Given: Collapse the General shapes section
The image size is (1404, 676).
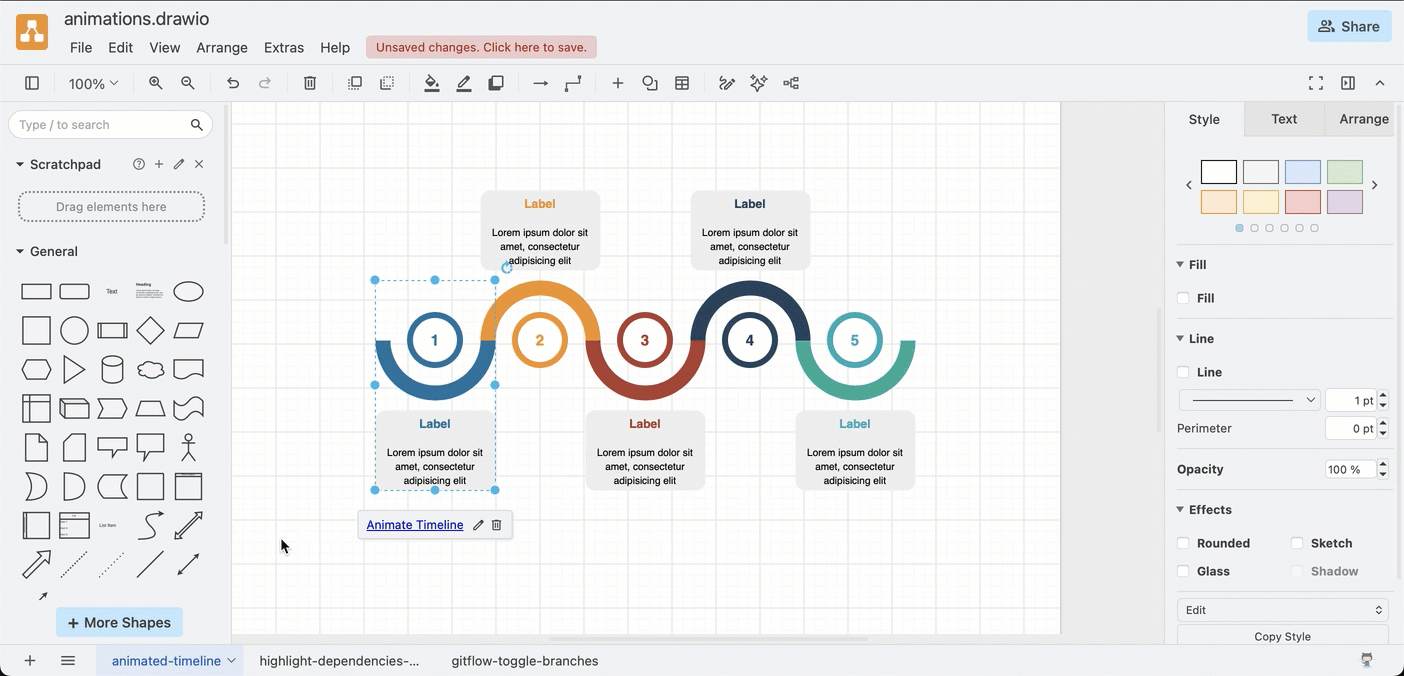Looking at the screenshot, I should 20,252.
